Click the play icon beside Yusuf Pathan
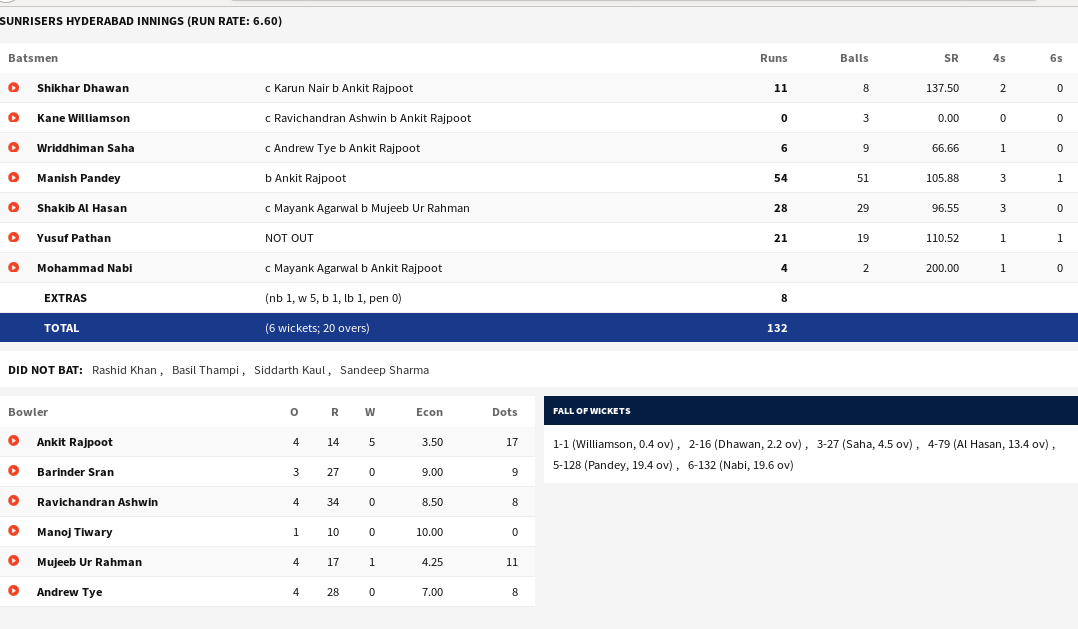Viewport: 1078px width, 629px height. (14, 238)
